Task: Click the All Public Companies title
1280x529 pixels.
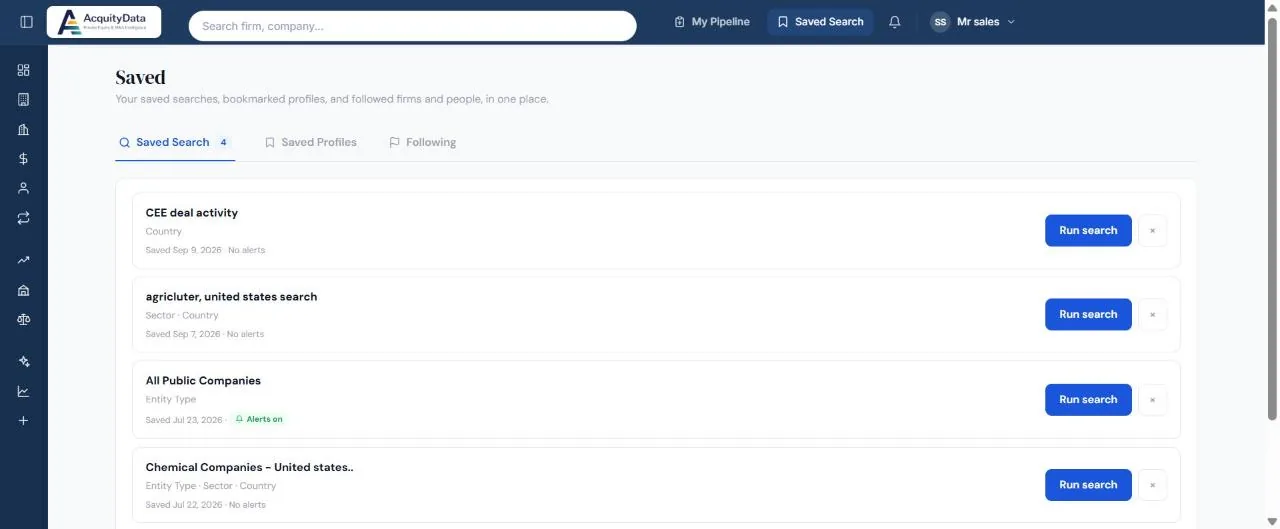Action: [x=203, y=381]
